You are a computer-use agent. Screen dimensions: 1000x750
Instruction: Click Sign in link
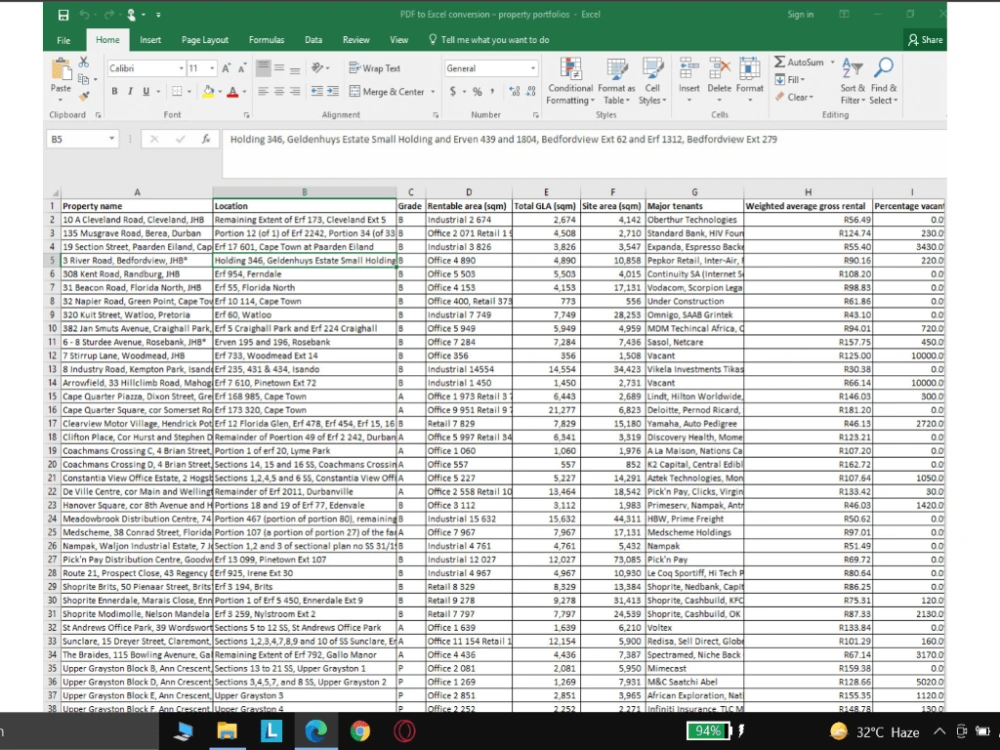click(x=800, y=14)
